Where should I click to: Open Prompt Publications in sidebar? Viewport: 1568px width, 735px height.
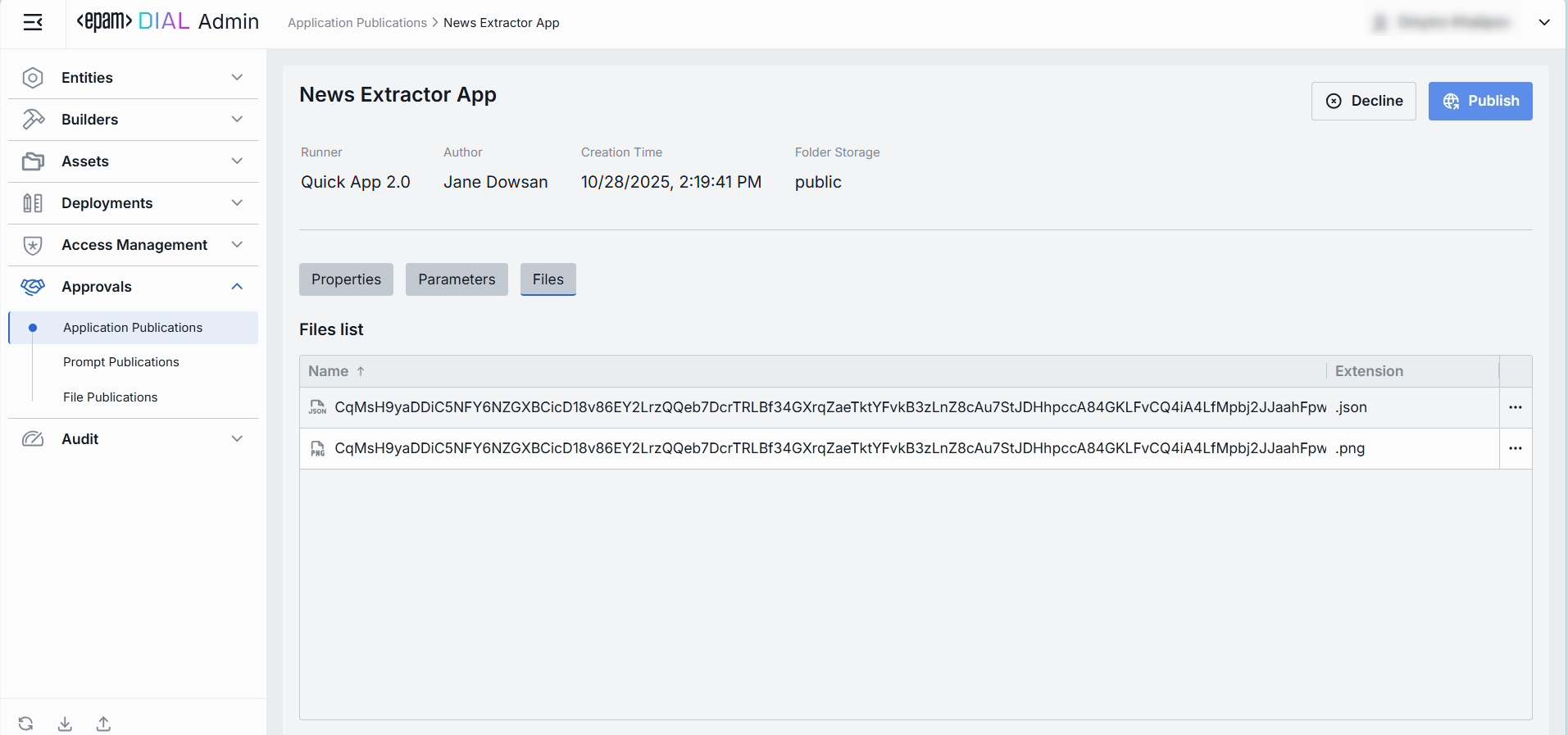tap(121, 362)
